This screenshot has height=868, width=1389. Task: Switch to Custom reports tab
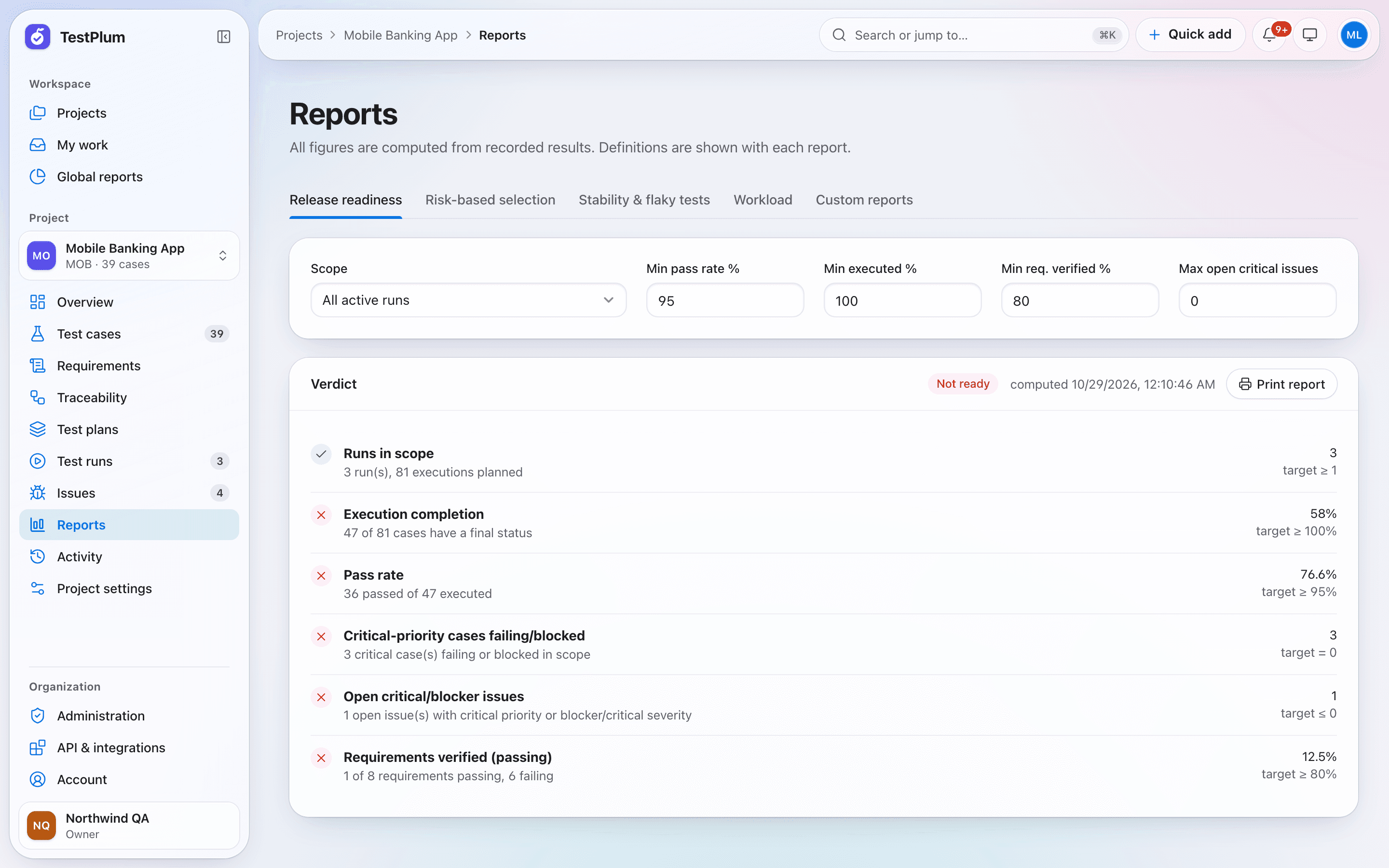click(x=864, y=200)
